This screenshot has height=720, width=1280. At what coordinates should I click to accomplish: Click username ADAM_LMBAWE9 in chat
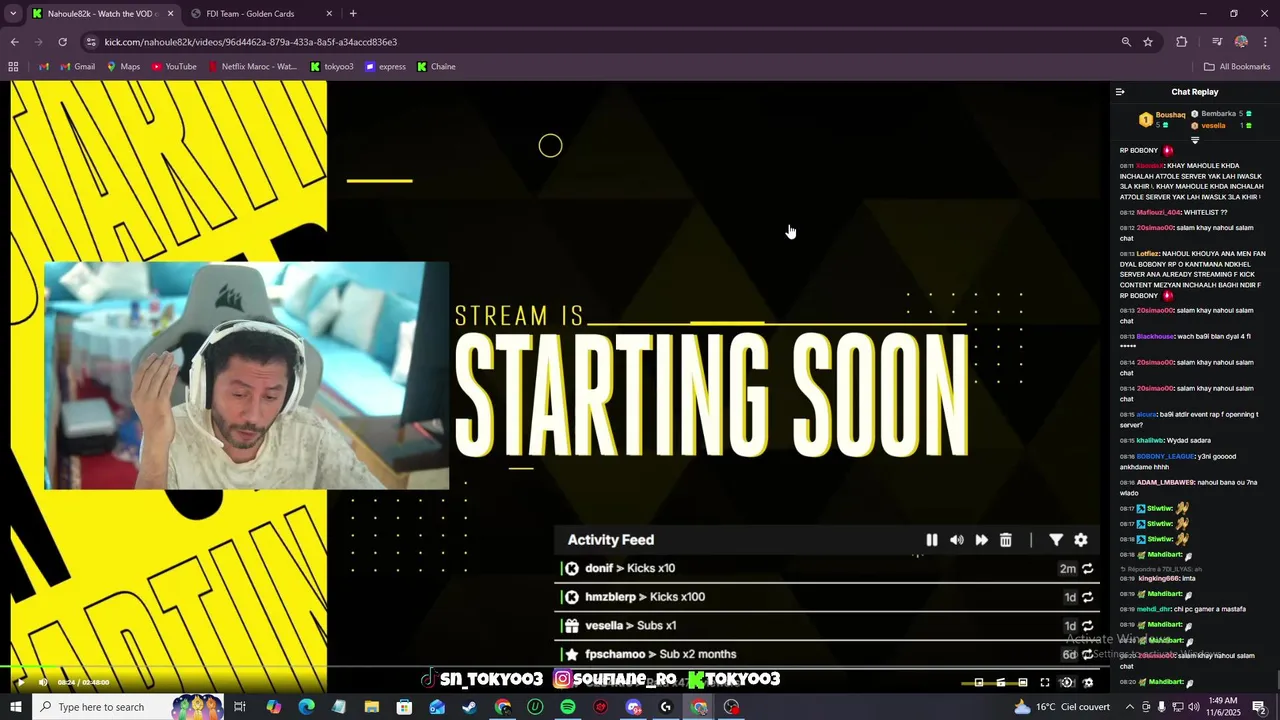1165,482
